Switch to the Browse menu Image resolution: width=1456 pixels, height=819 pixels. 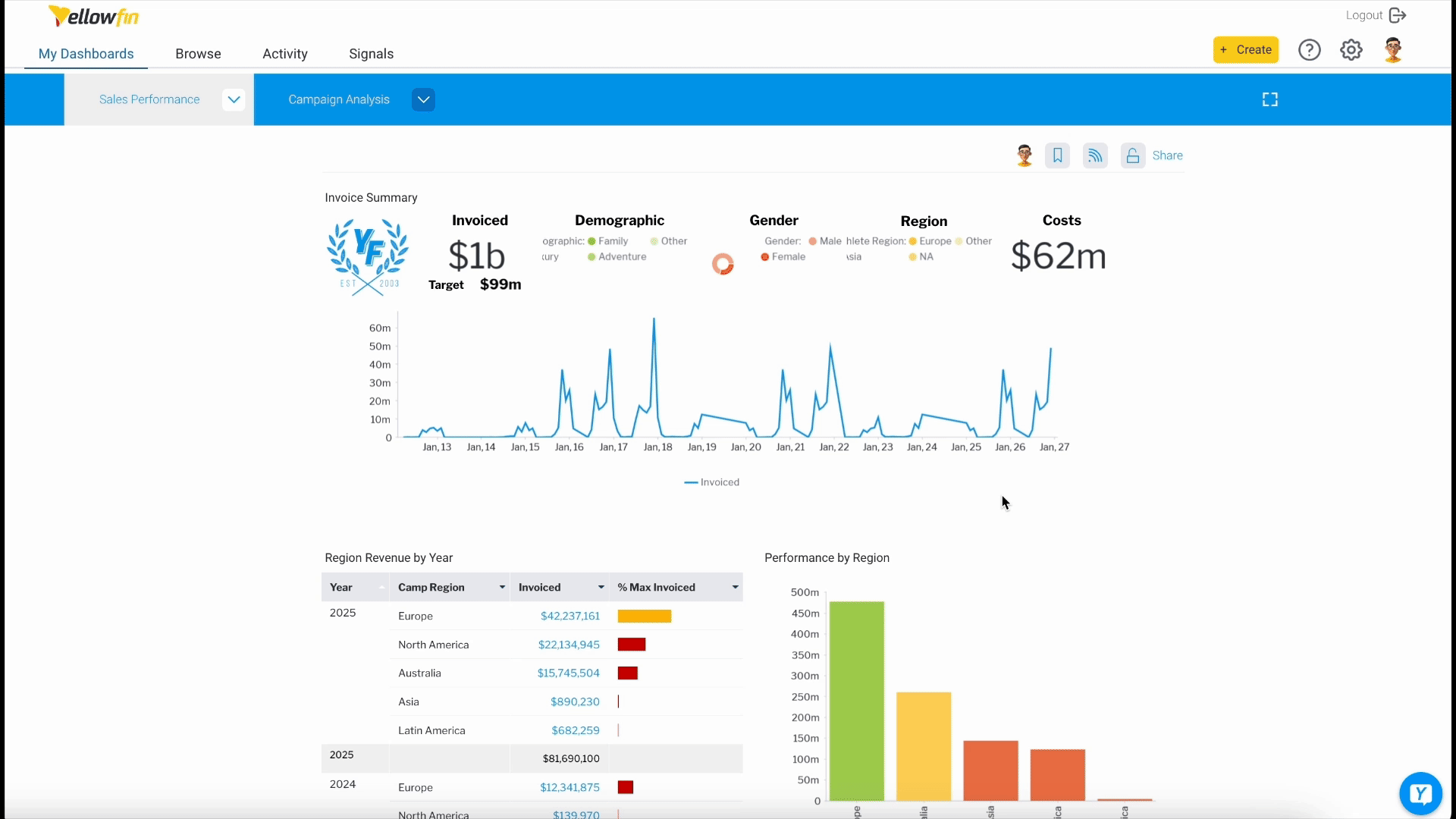coord(198,54)
